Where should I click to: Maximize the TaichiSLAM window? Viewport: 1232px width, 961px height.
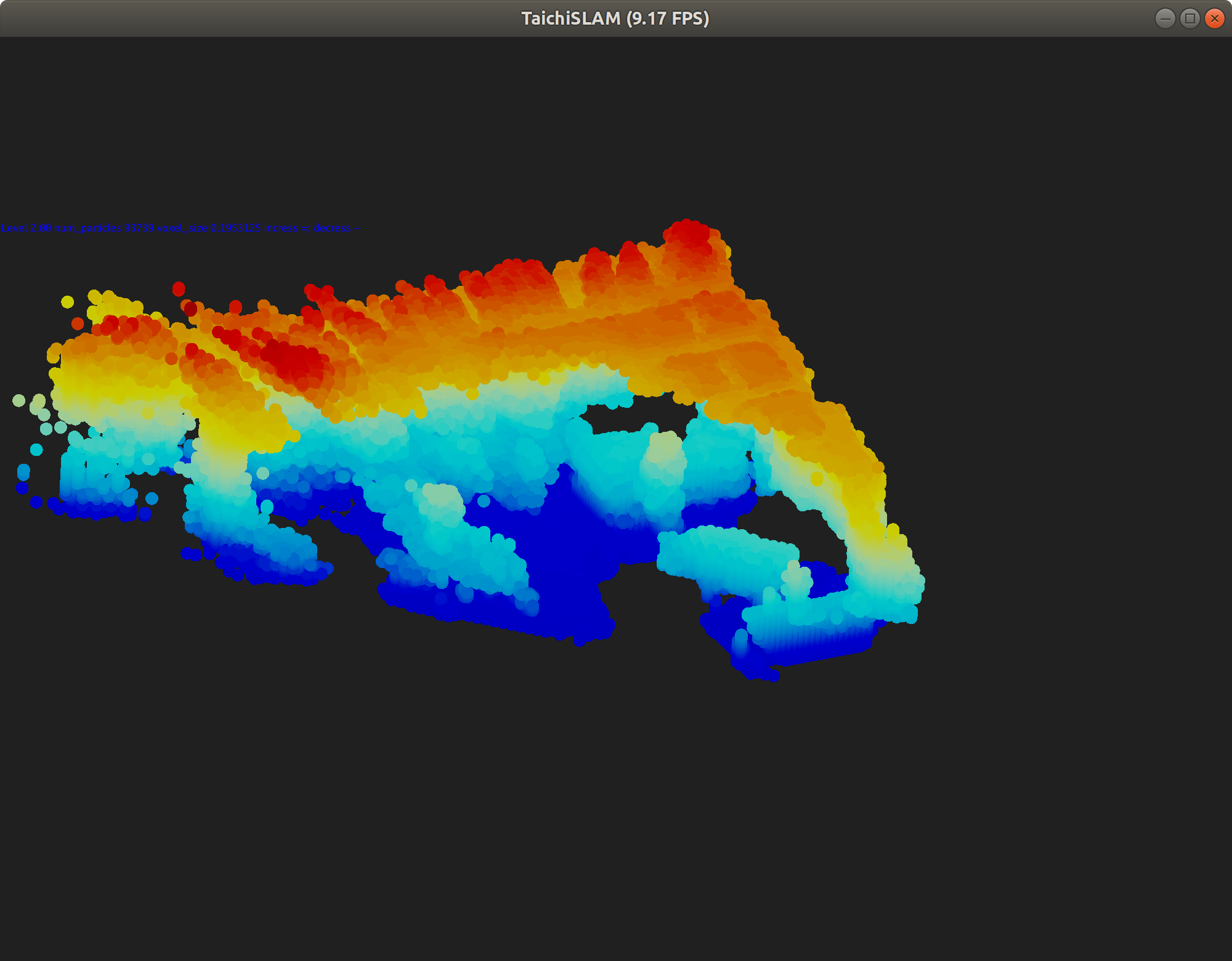(x=1190, y=18)
